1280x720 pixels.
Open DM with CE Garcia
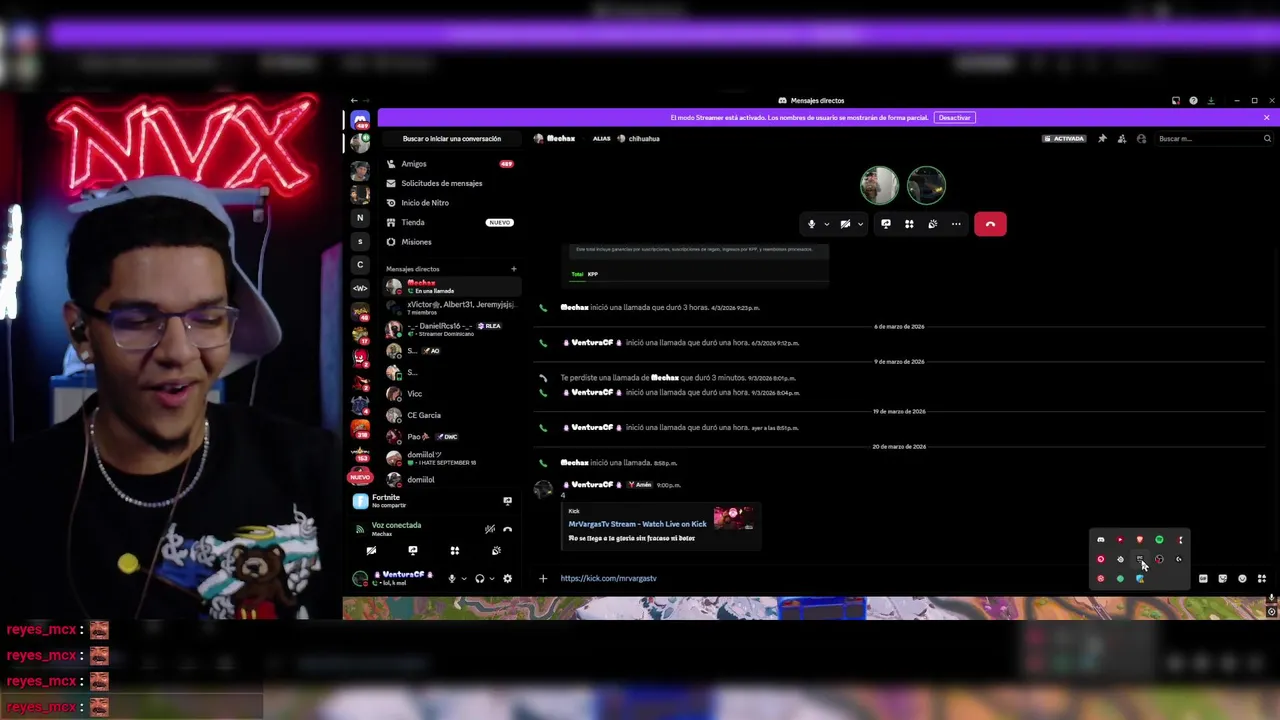450,415
